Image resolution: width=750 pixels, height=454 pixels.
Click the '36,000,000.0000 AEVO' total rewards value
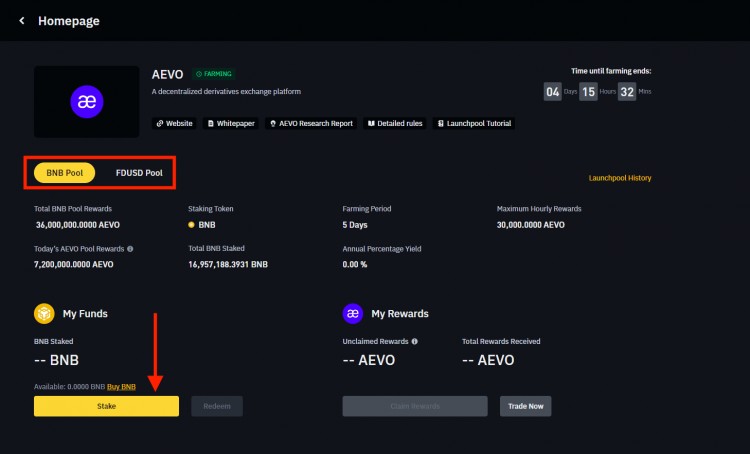point(78,225)
